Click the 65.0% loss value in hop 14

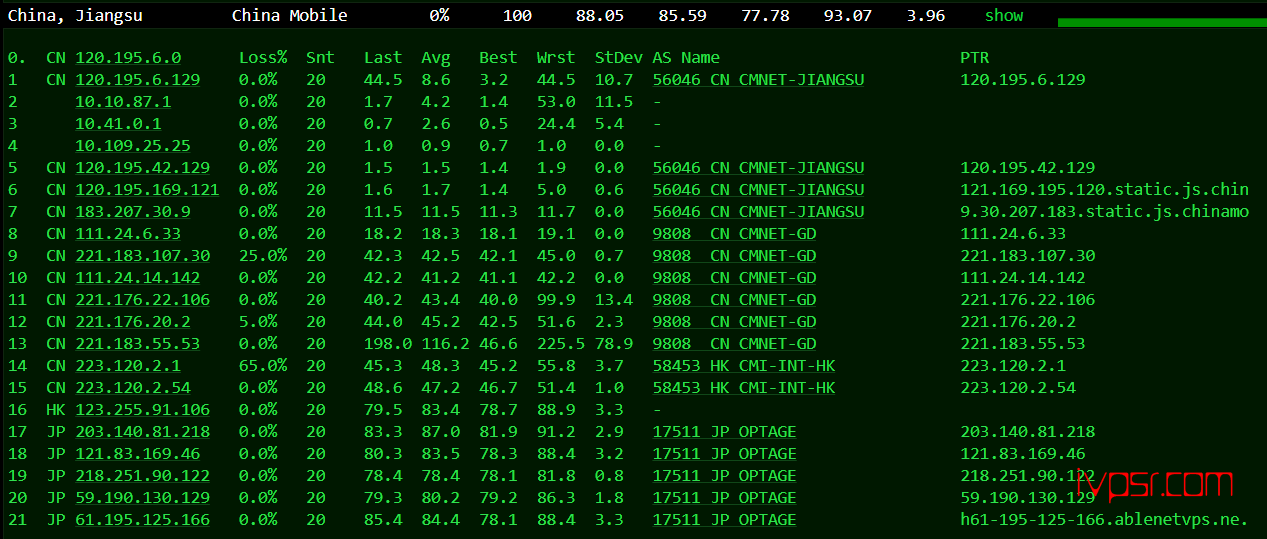(263, 366)
